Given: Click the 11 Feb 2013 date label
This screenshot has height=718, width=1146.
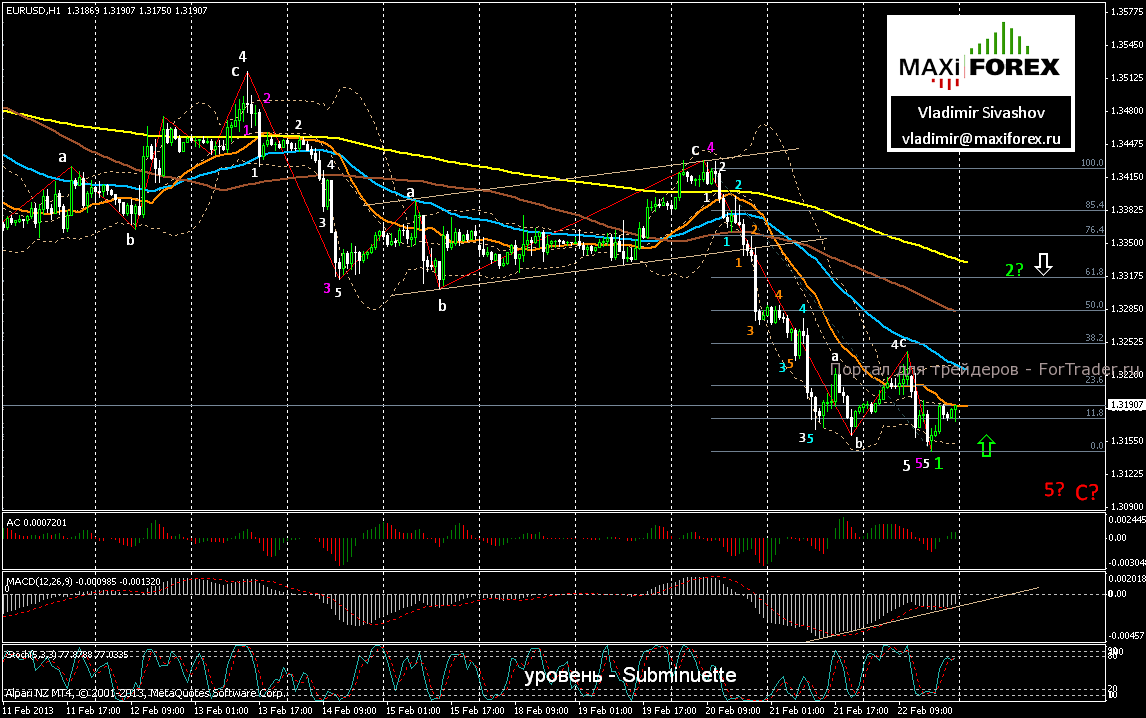Looking at the screenshot, I should pos(28,711).
